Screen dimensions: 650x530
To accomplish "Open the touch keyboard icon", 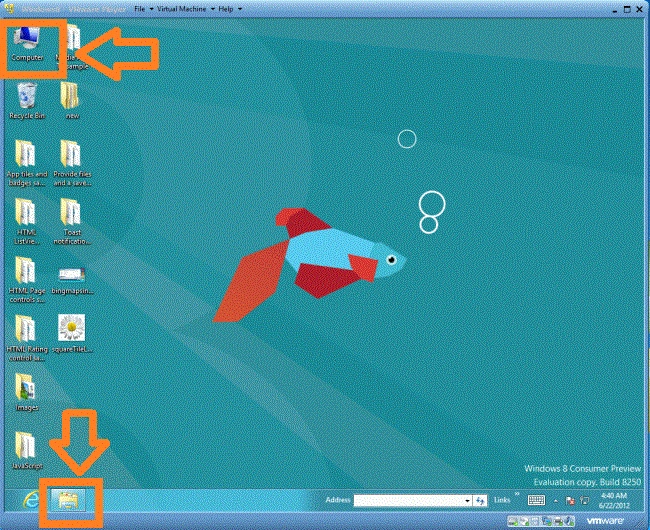I will click(536, 500).
